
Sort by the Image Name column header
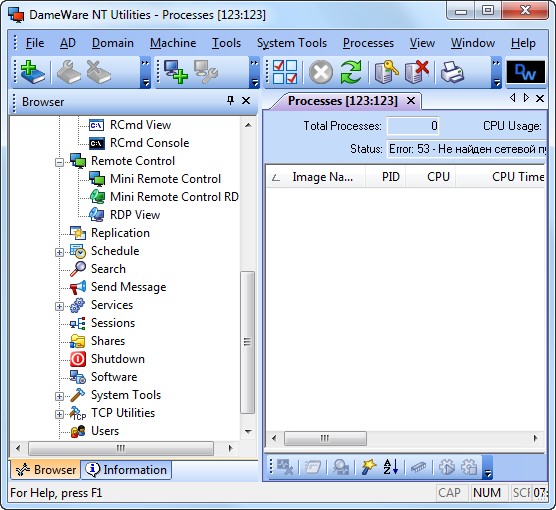316,177
